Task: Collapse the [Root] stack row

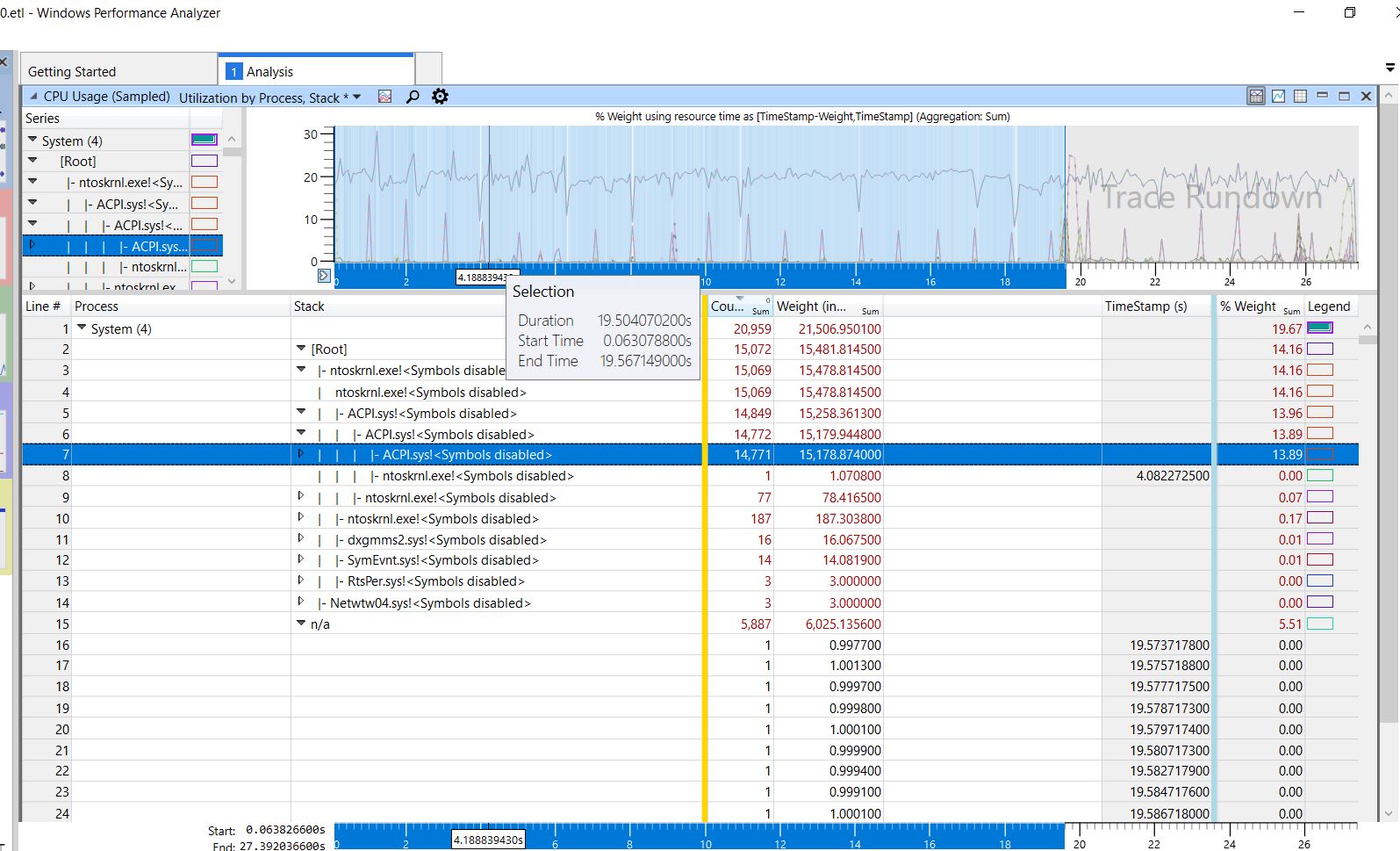Action: (x=301, y=349)
